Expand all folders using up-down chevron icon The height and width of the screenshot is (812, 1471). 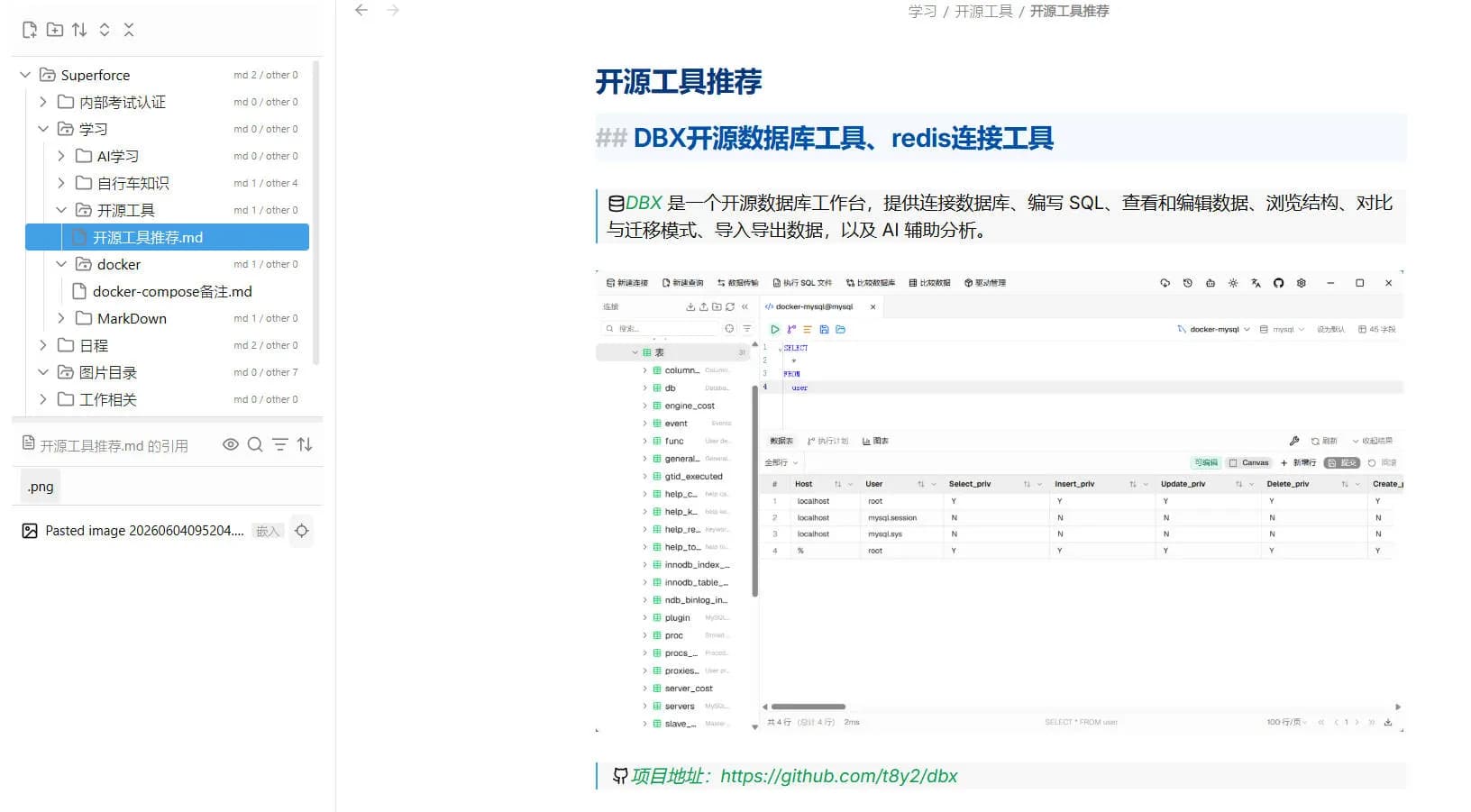click(105, 30)
